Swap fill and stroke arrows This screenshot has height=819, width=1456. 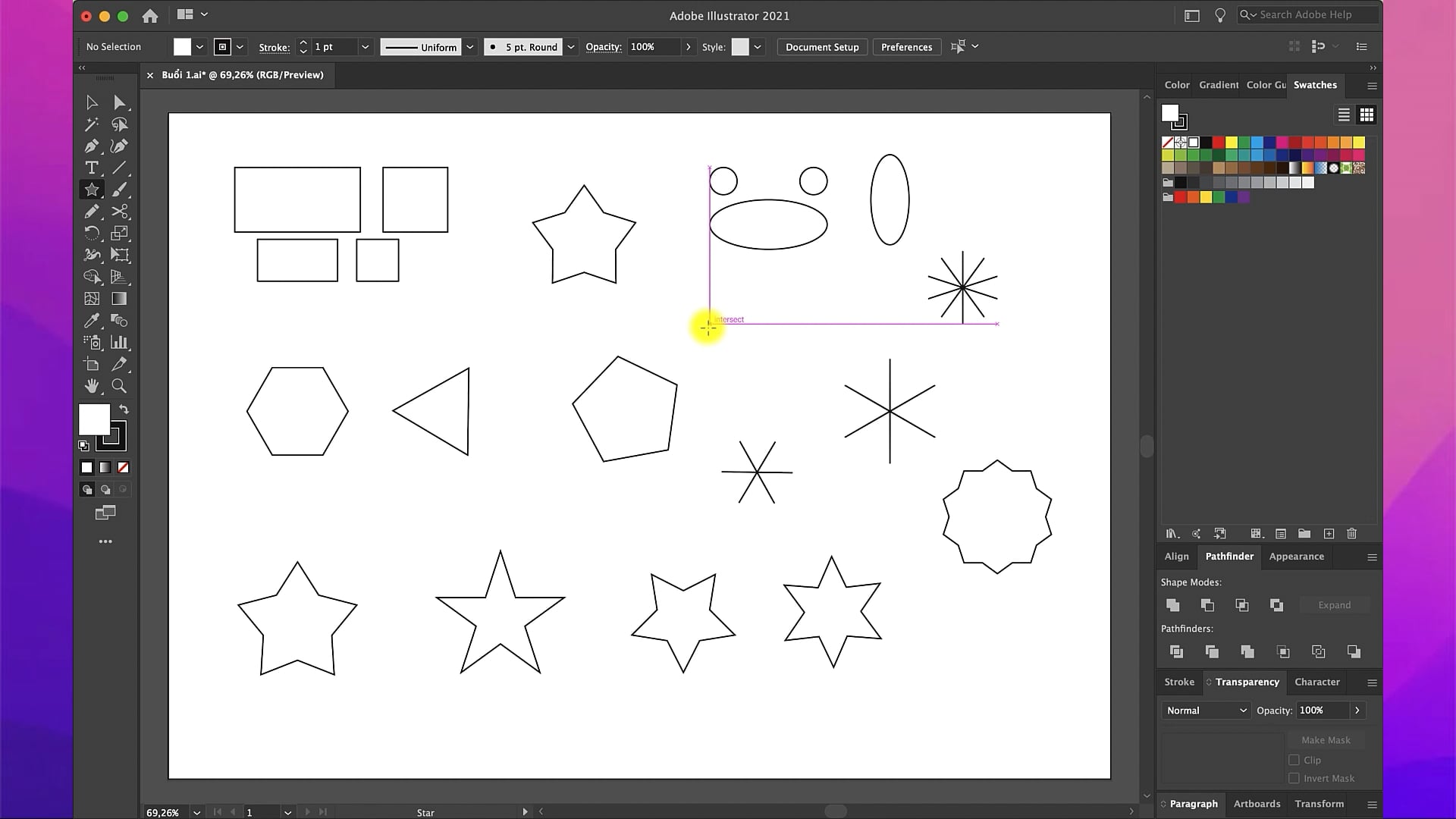tap(124, 409)
